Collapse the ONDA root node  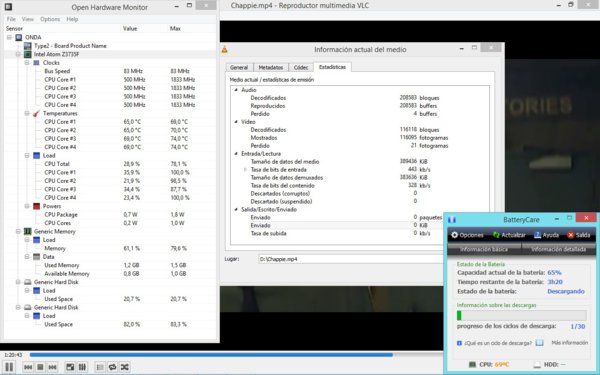(9, 38)
